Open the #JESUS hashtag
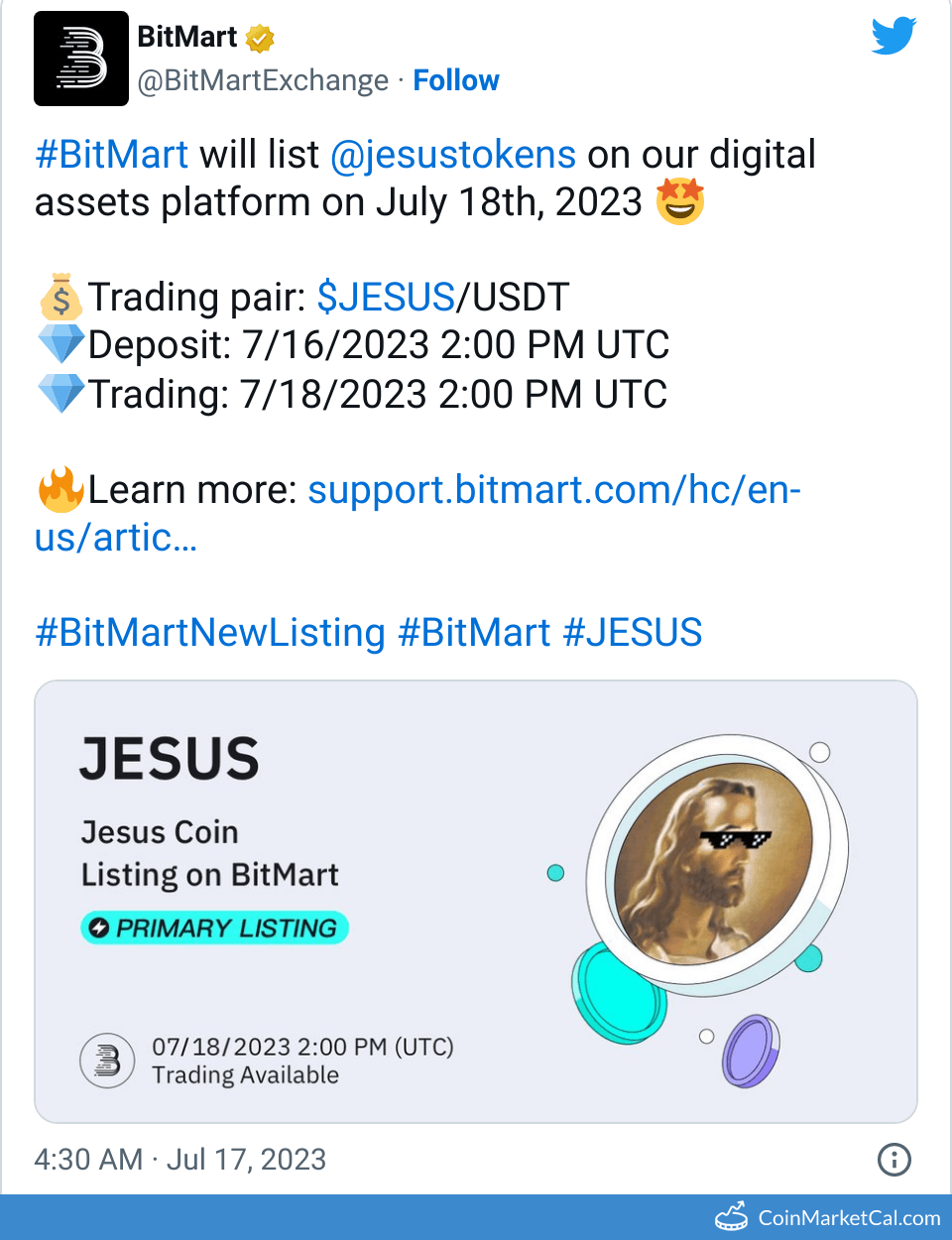The height and width of the screenshot is (1240, 952). [633, 633]
